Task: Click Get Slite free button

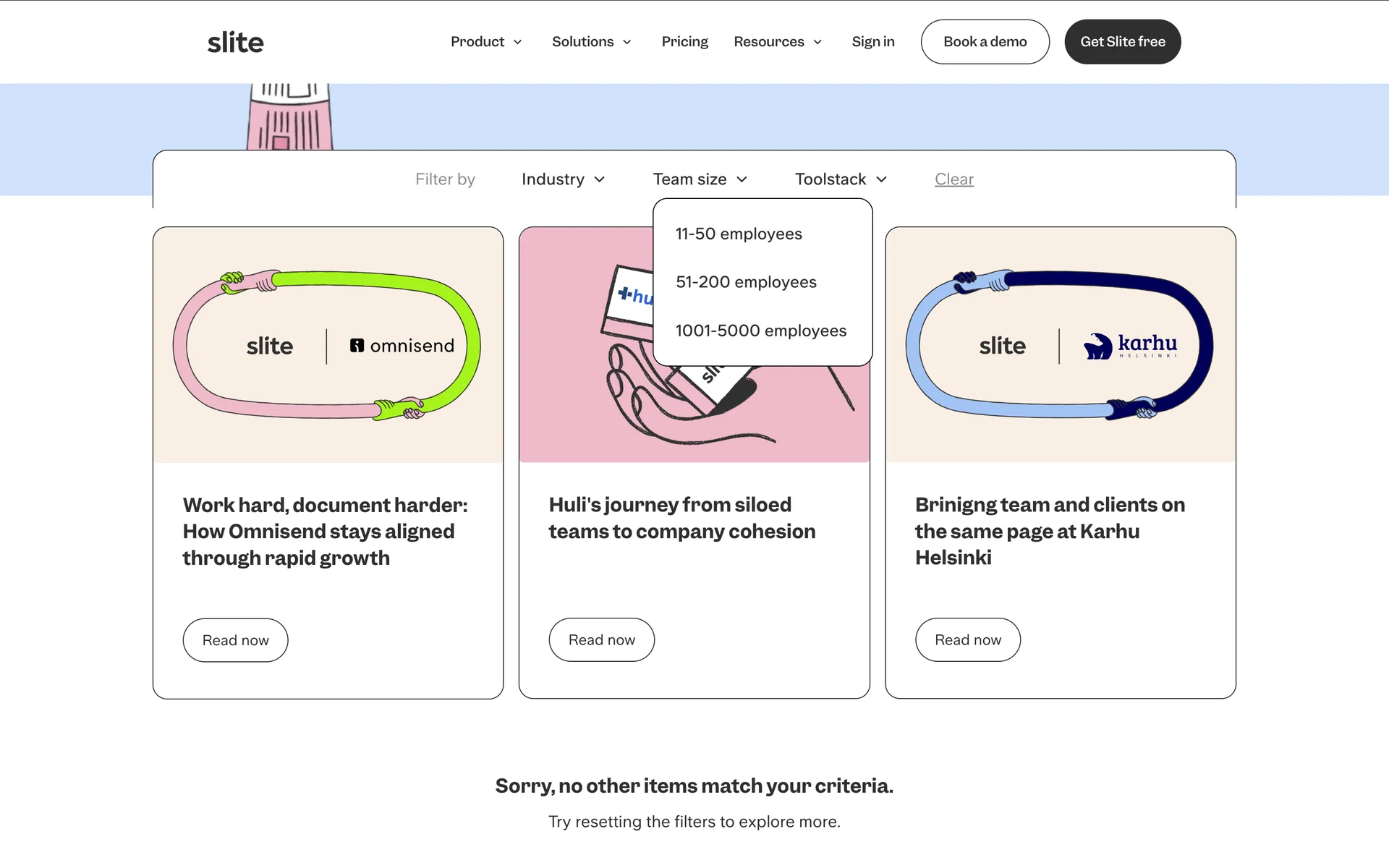Action: [1122, 42]
